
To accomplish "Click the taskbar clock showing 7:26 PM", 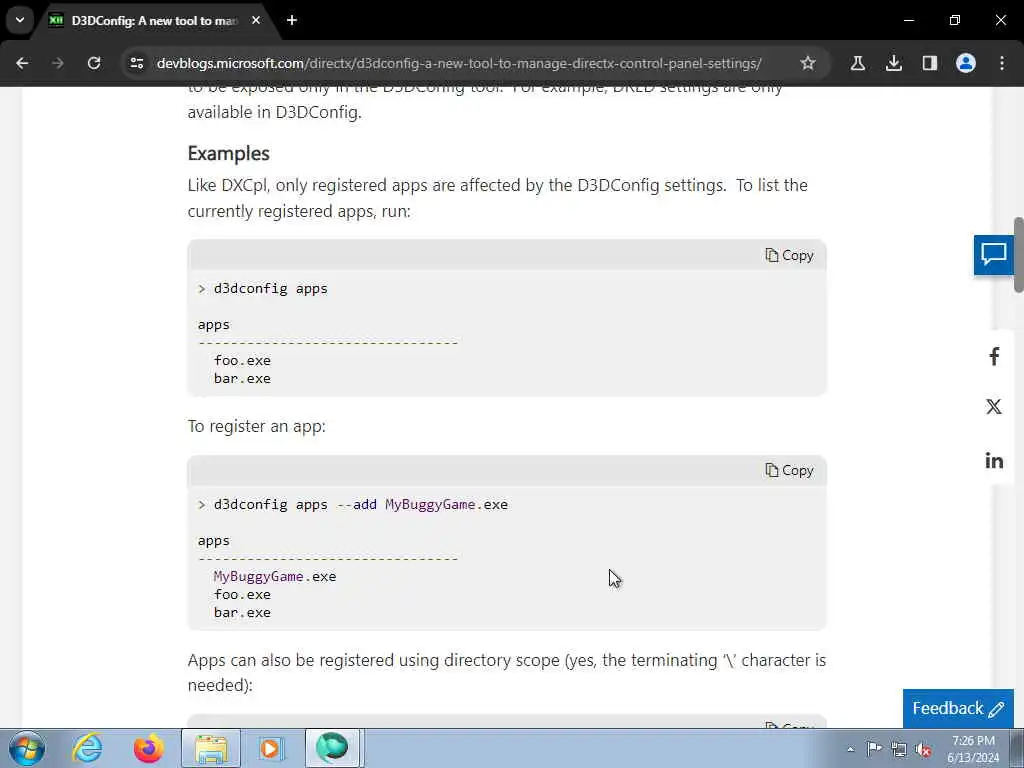I will [973, 749].
